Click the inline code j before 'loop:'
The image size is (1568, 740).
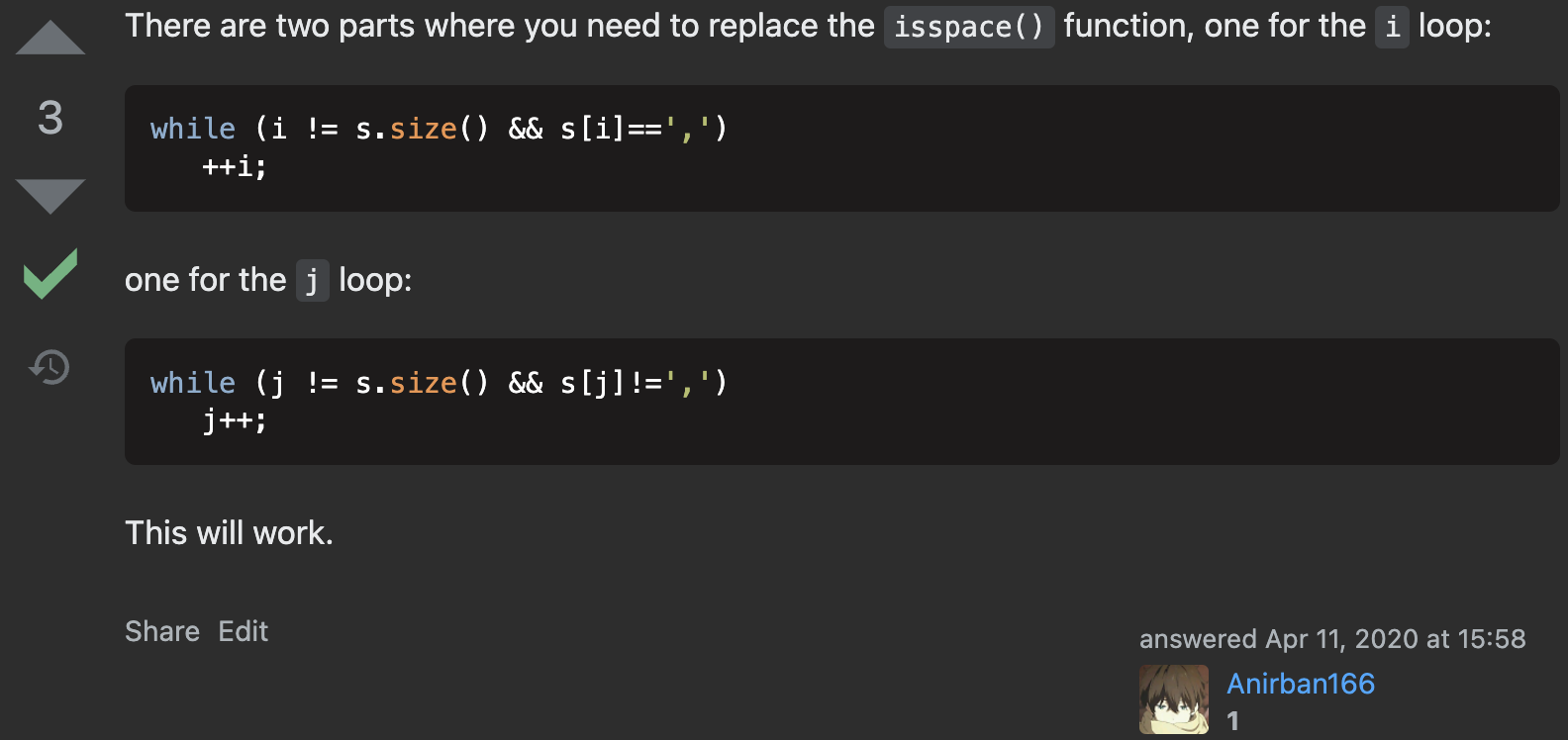(x=312, y=281)
